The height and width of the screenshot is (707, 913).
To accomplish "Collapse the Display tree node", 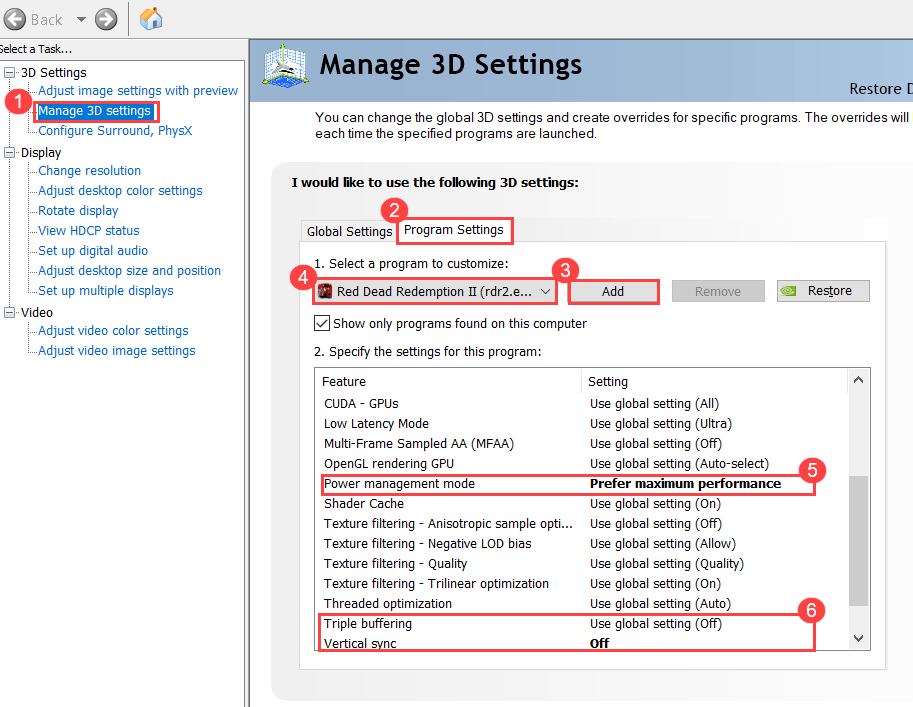I will pos(11,153).
